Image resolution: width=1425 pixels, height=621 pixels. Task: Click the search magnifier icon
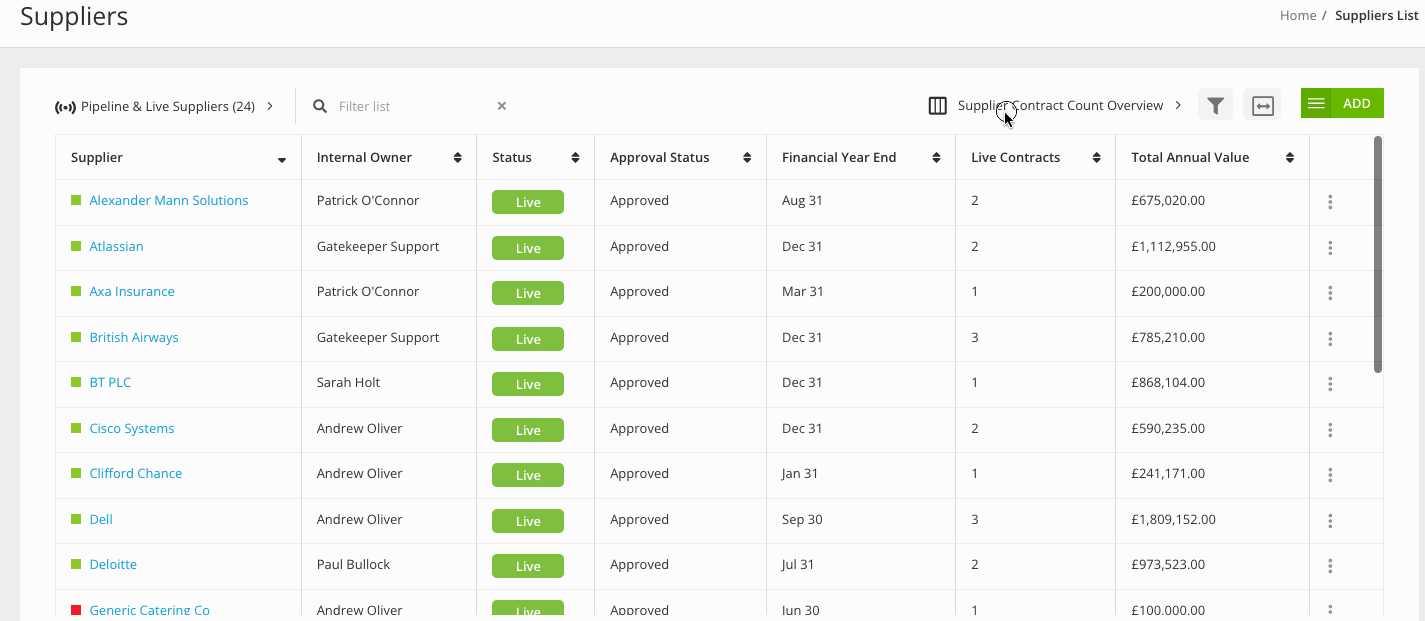pos(320,106)
